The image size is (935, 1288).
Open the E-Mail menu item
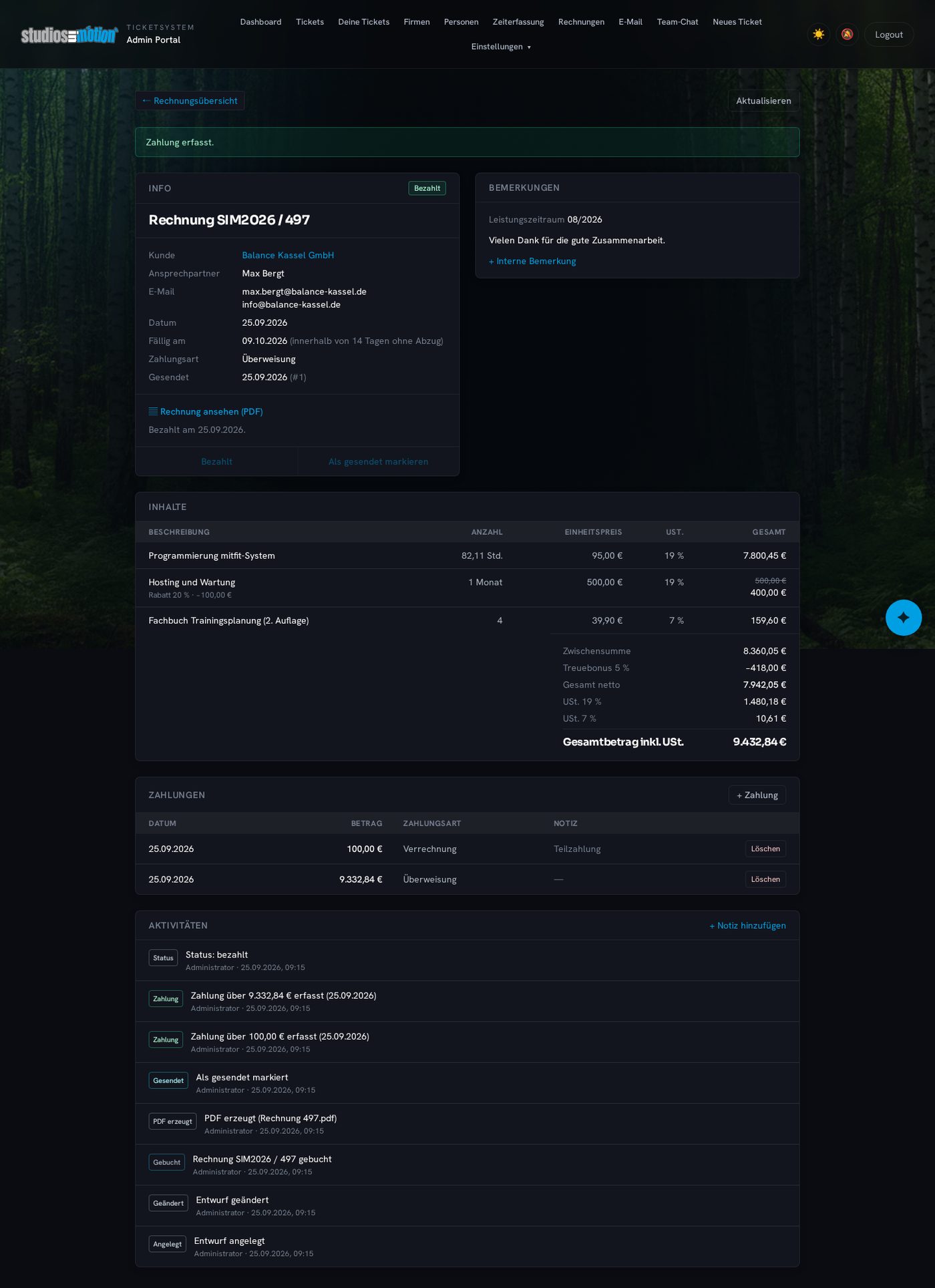[x=630, y=22]
